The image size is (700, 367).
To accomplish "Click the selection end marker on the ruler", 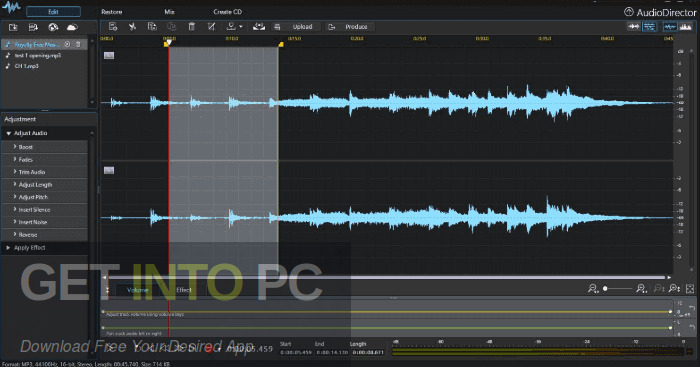I will [x=280, y=44].
